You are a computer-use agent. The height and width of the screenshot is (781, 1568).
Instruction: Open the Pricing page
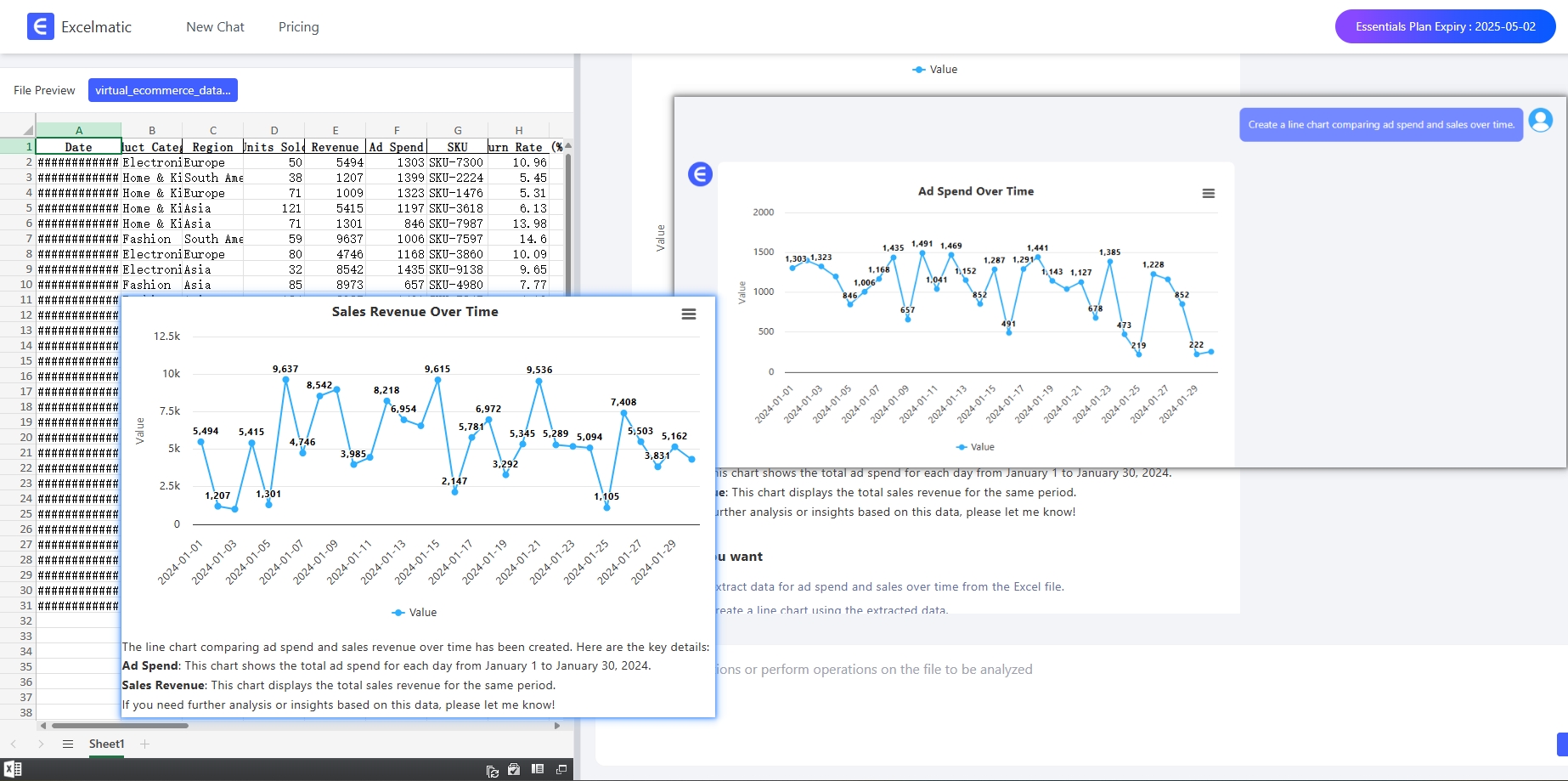point(298,27)
